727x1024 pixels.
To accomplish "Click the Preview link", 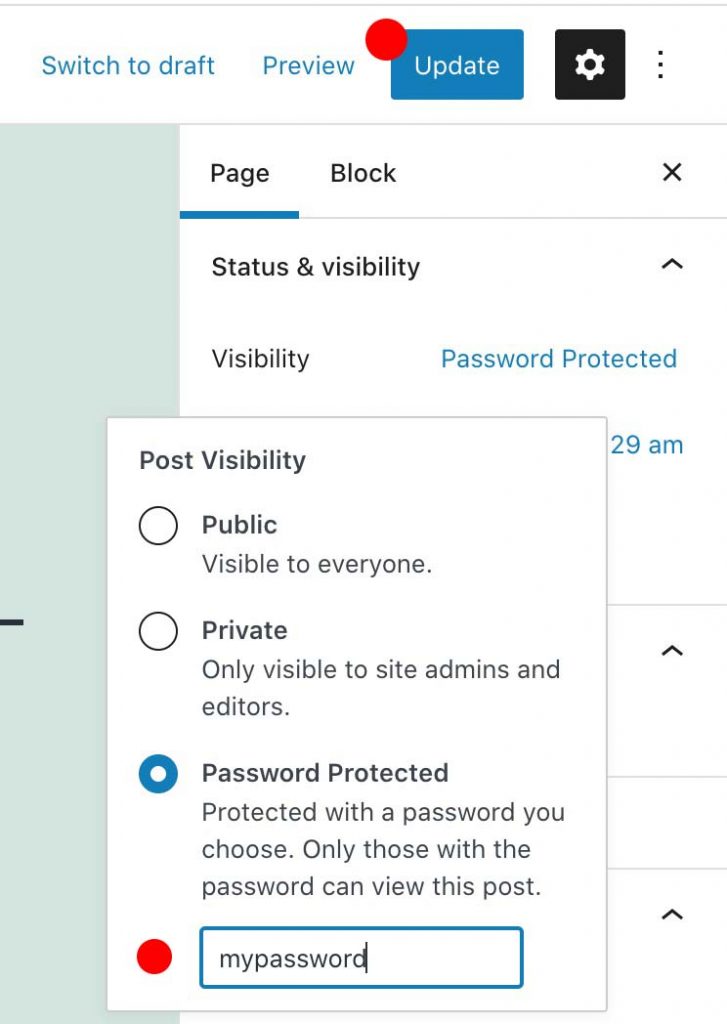I will pyautogui.click(x=308, y=65).
